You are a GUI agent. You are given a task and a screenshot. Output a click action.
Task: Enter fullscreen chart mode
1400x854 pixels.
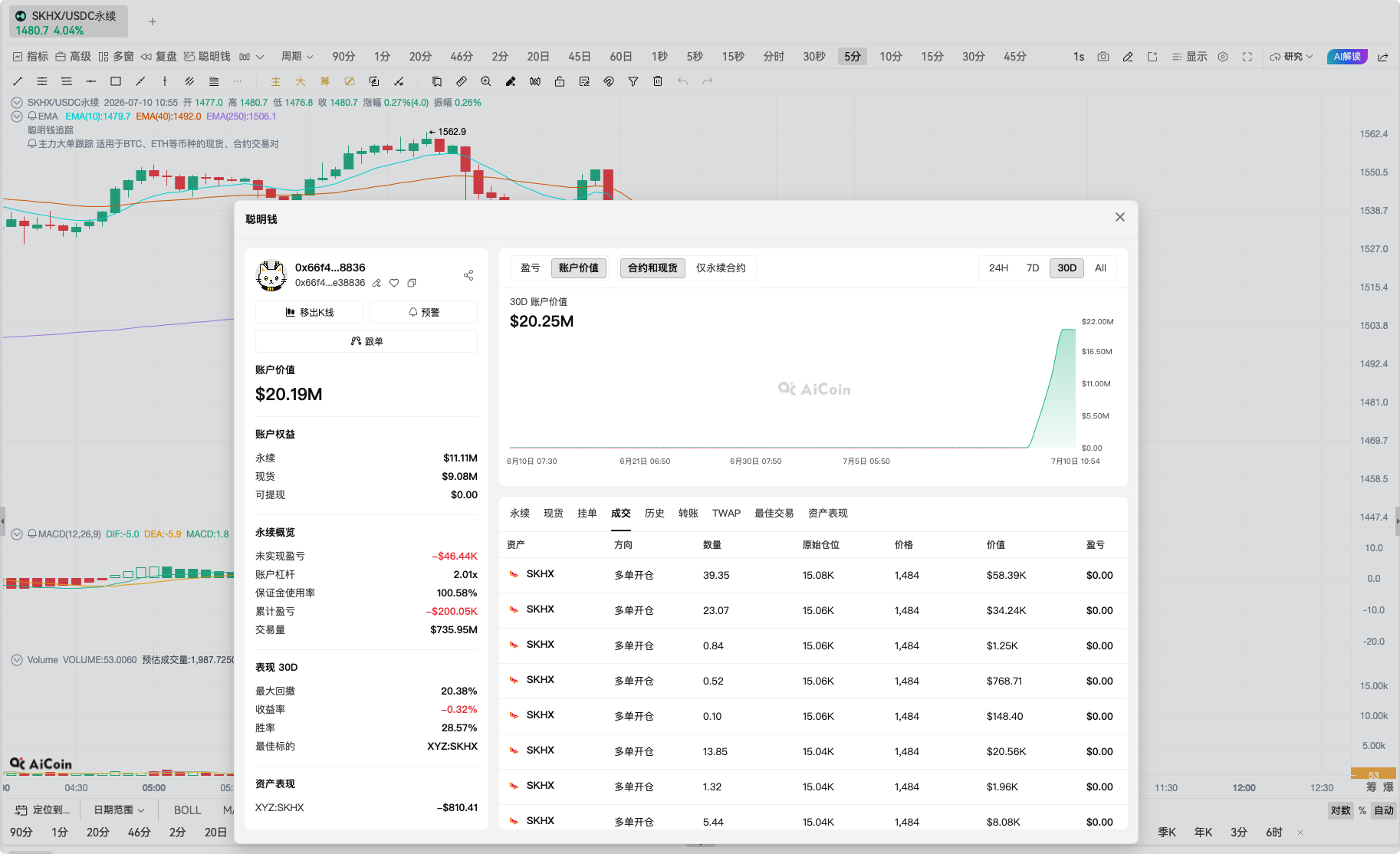(1247, 57)
